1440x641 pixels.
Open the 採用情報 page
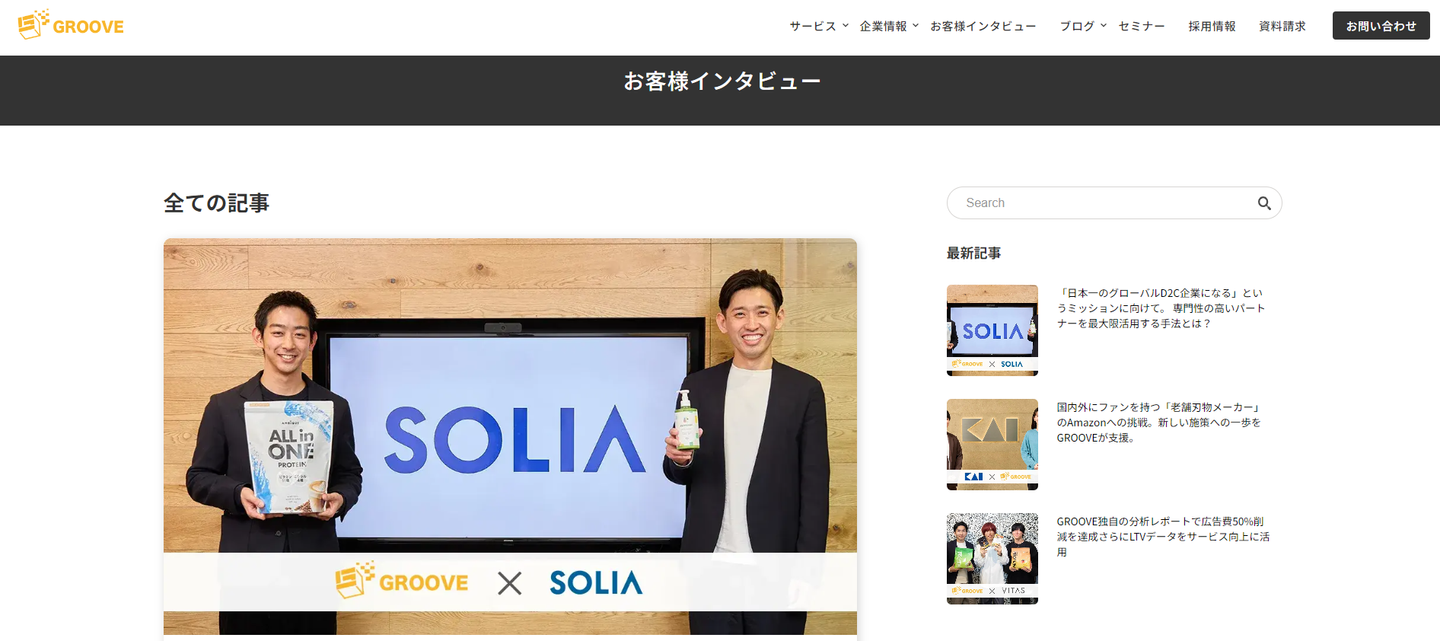point(1212,26)
